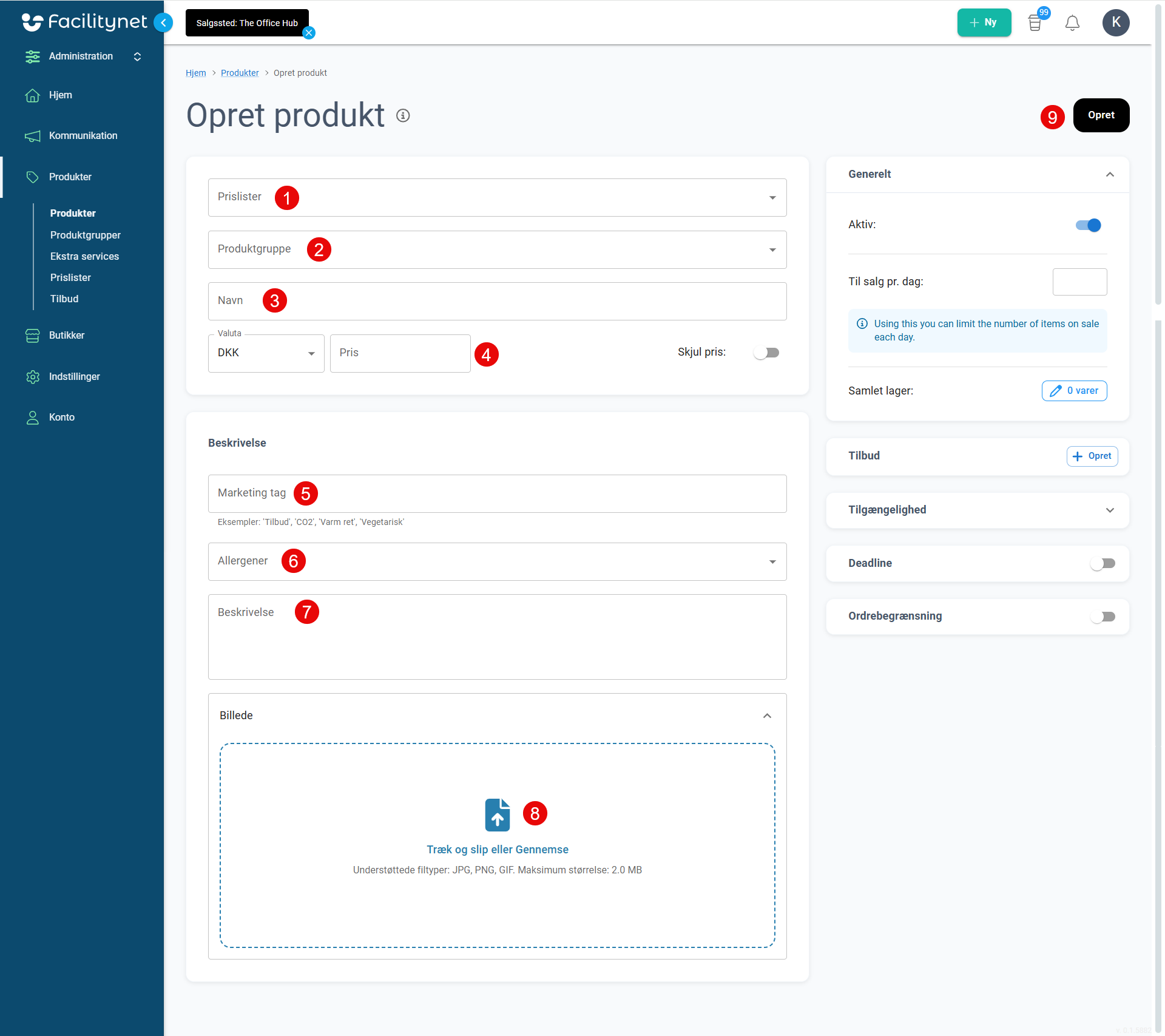Remove the Salgssted: The Office Hub filter
The image size is (1165, 1036).
(309, 33)
